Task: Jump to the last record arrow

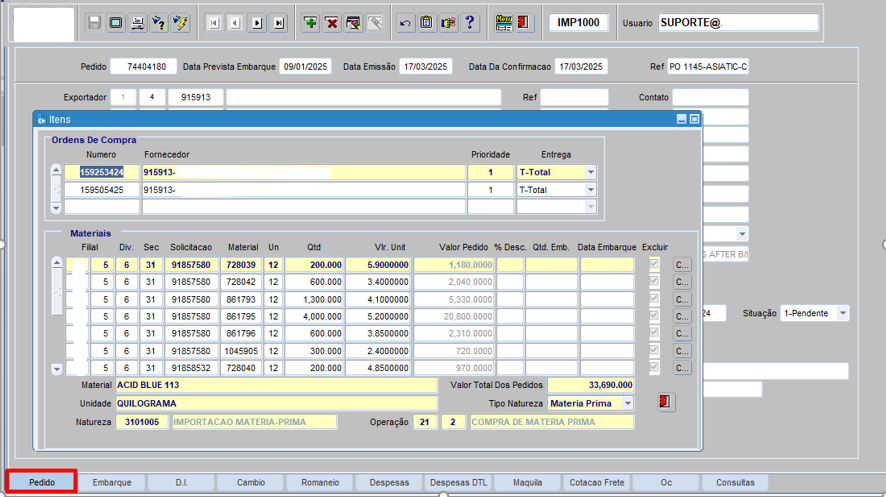Action: pyautogui.click(x=279, y=22)
